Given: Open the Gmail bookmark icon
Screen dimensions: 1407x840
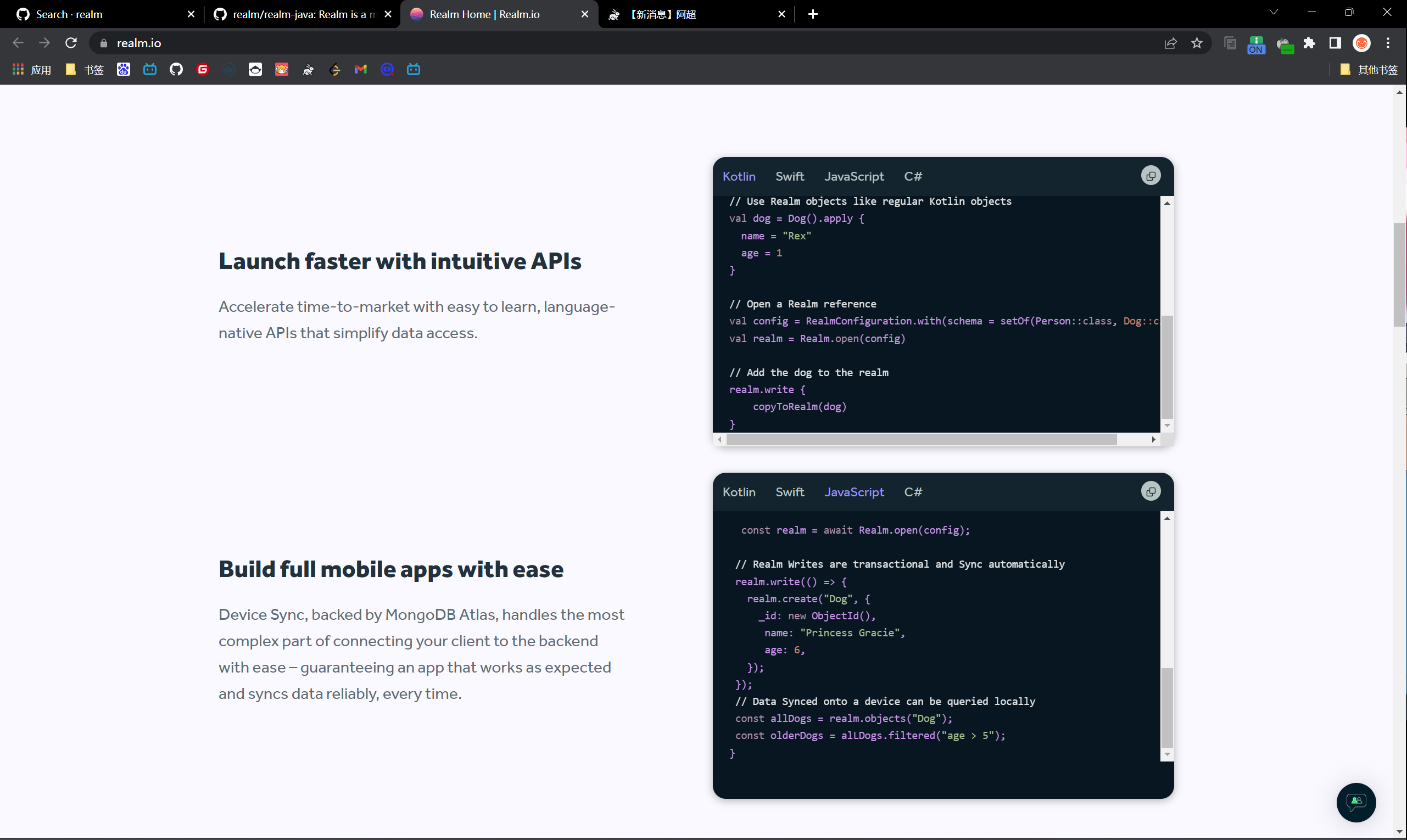Looking at the screenshot, I should [361, 70].
